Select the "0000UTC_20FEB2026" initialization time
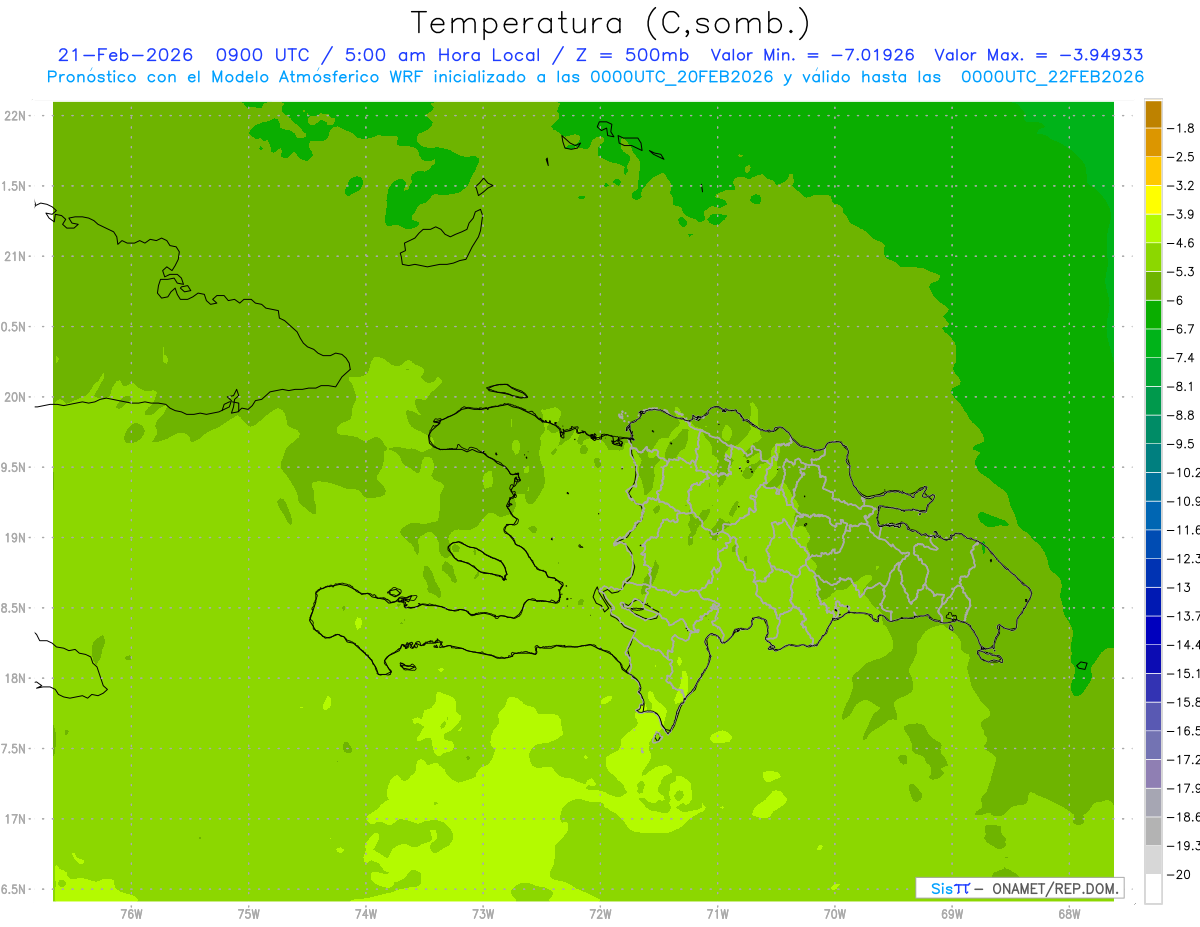 682,77
